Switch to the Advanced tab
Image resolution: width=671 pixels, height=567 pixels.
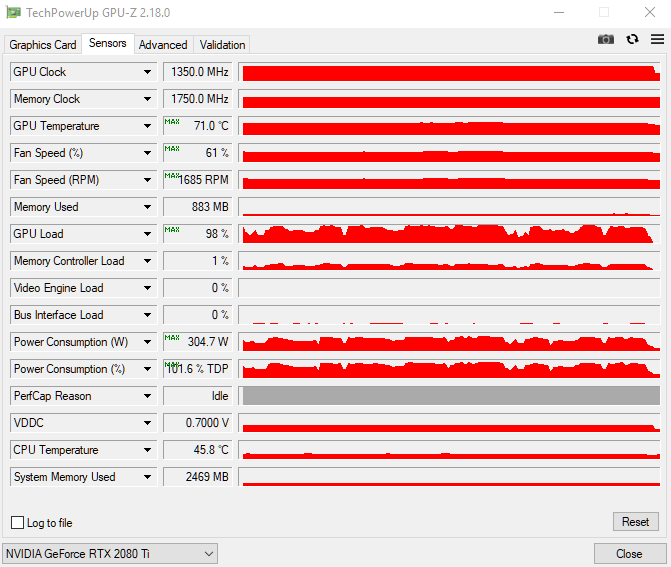[163, 45]
